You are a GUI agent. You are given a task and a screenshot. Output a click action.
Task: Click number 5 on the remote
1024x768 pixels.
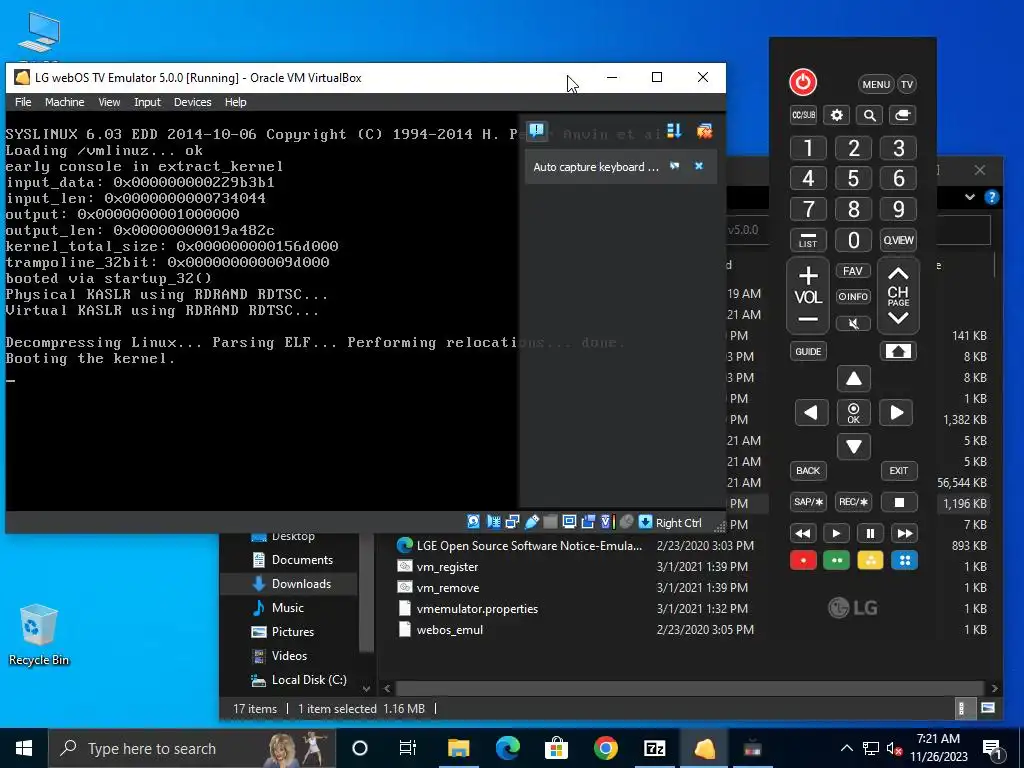[x=853, y=178]
